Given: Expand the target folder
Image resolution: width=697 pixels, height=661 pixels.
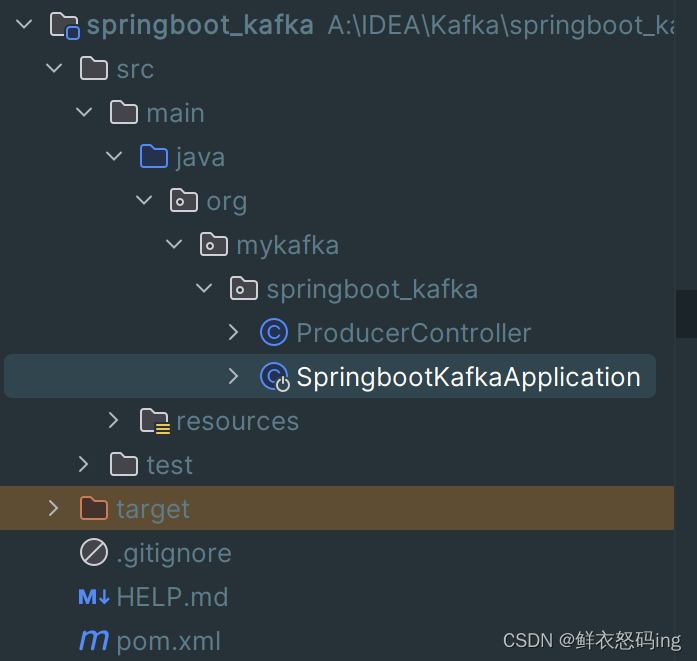Looking at the screenshot, I should (x=53, y=509).
